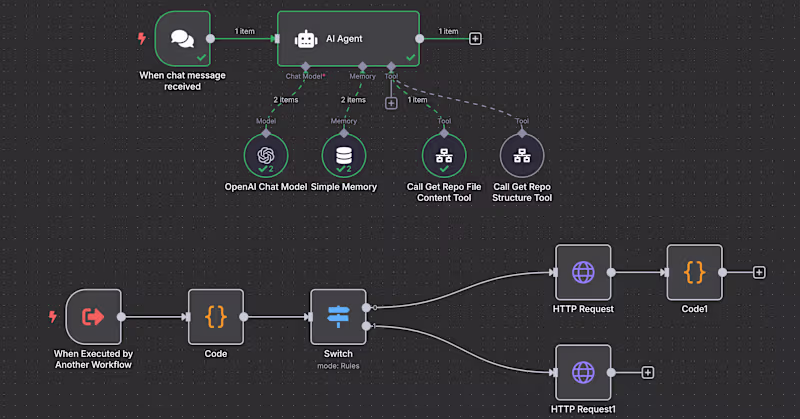Viewport: 800px width, 419px height.
Task: Click '1 item' label before AI Agent
Action: tap(244, 31)
